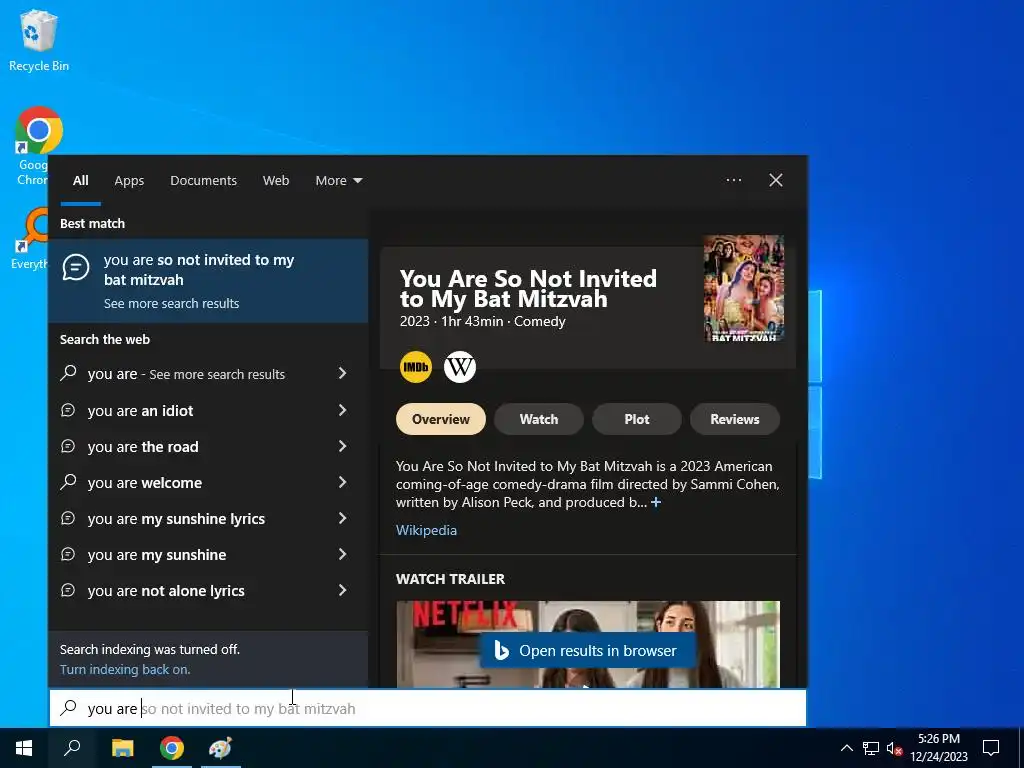Expand arrow for 'you are an idiot'
The image size is (1024, 768).
(342, 410)
